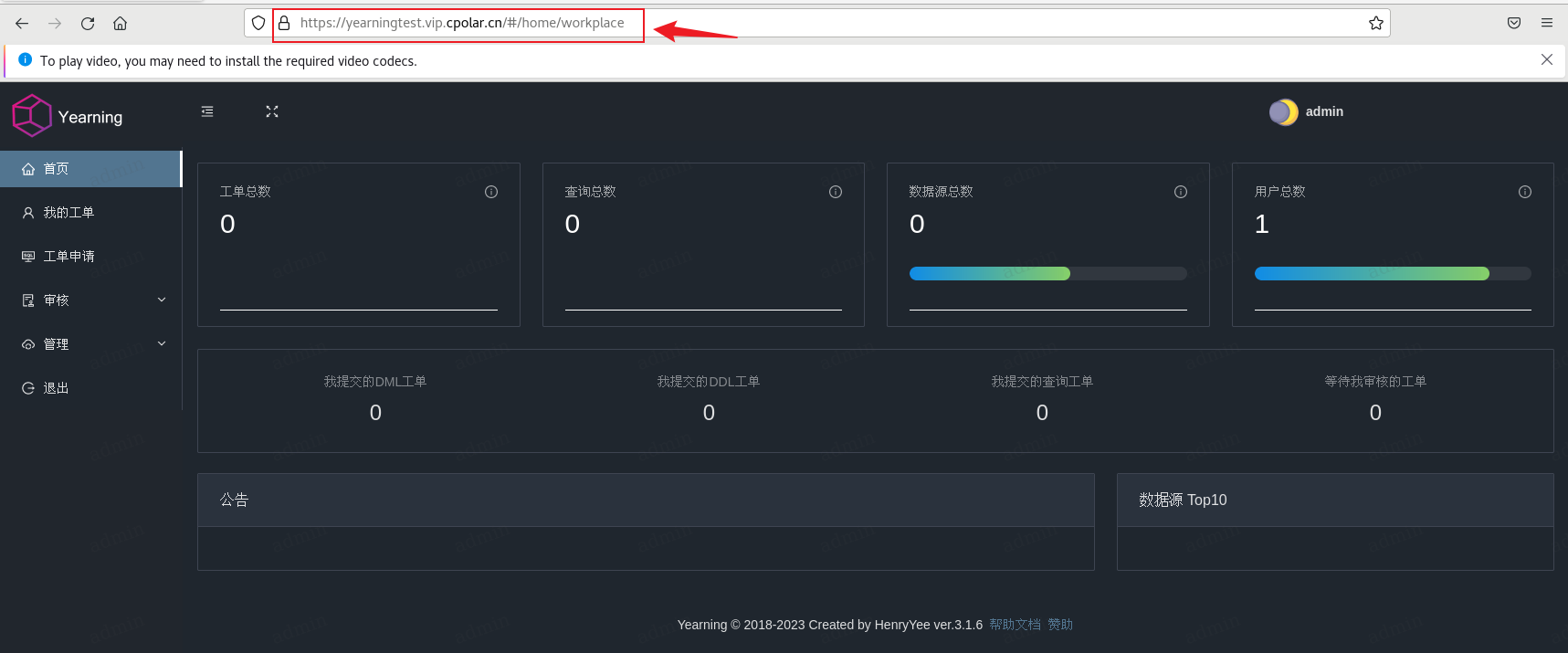1568x653 pixels.
Task: Toggle dark mode moon icon
Action: pyautogui.click(x=1283, y=111)
